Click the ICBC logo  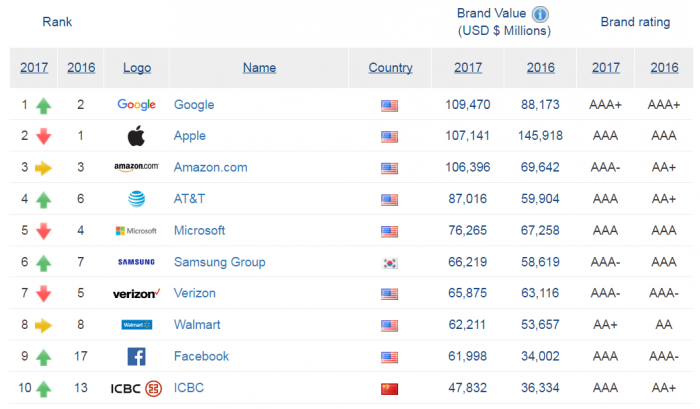[x=136, y=388]
